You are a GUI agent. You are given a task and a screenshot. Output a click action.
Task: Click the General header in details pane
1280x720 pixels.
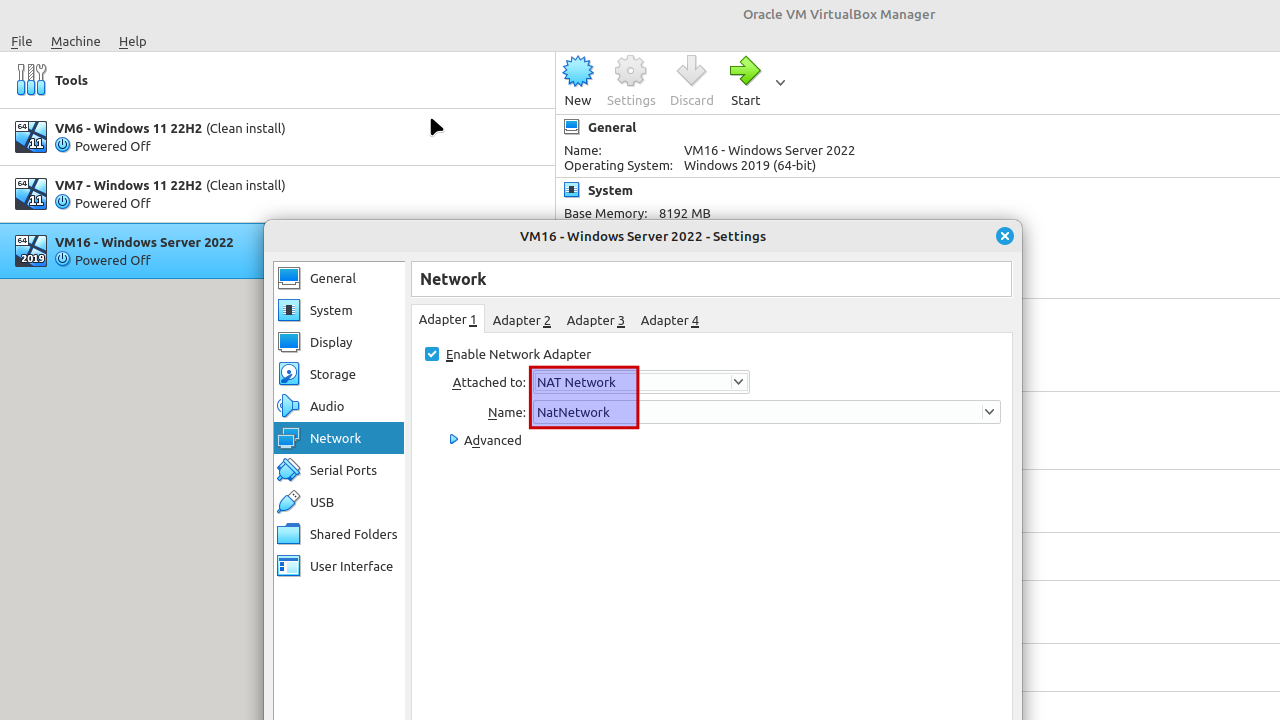(x=612, y=127)
